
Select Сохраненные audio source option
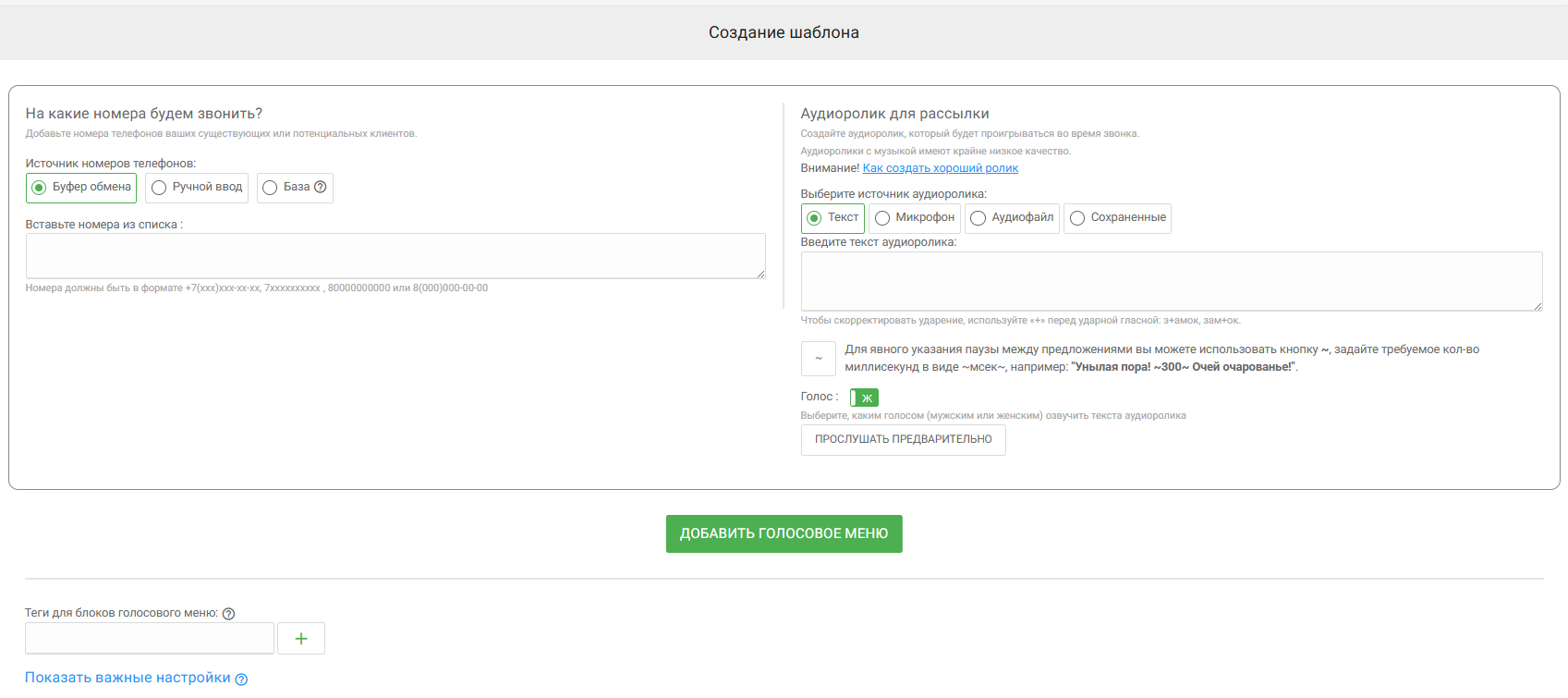tap(1117, 218)
